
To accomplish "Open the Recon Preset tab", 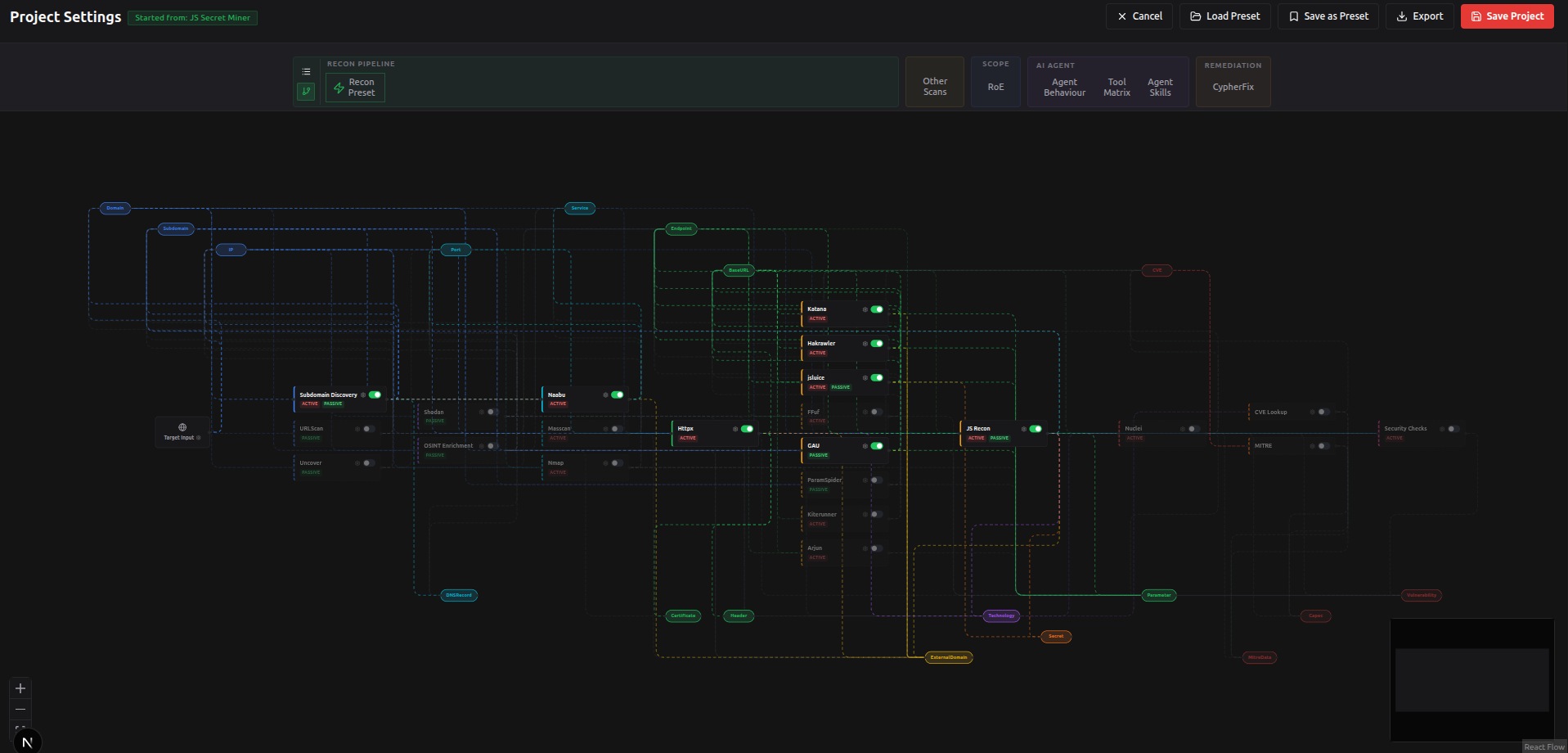I will [355, 88].
